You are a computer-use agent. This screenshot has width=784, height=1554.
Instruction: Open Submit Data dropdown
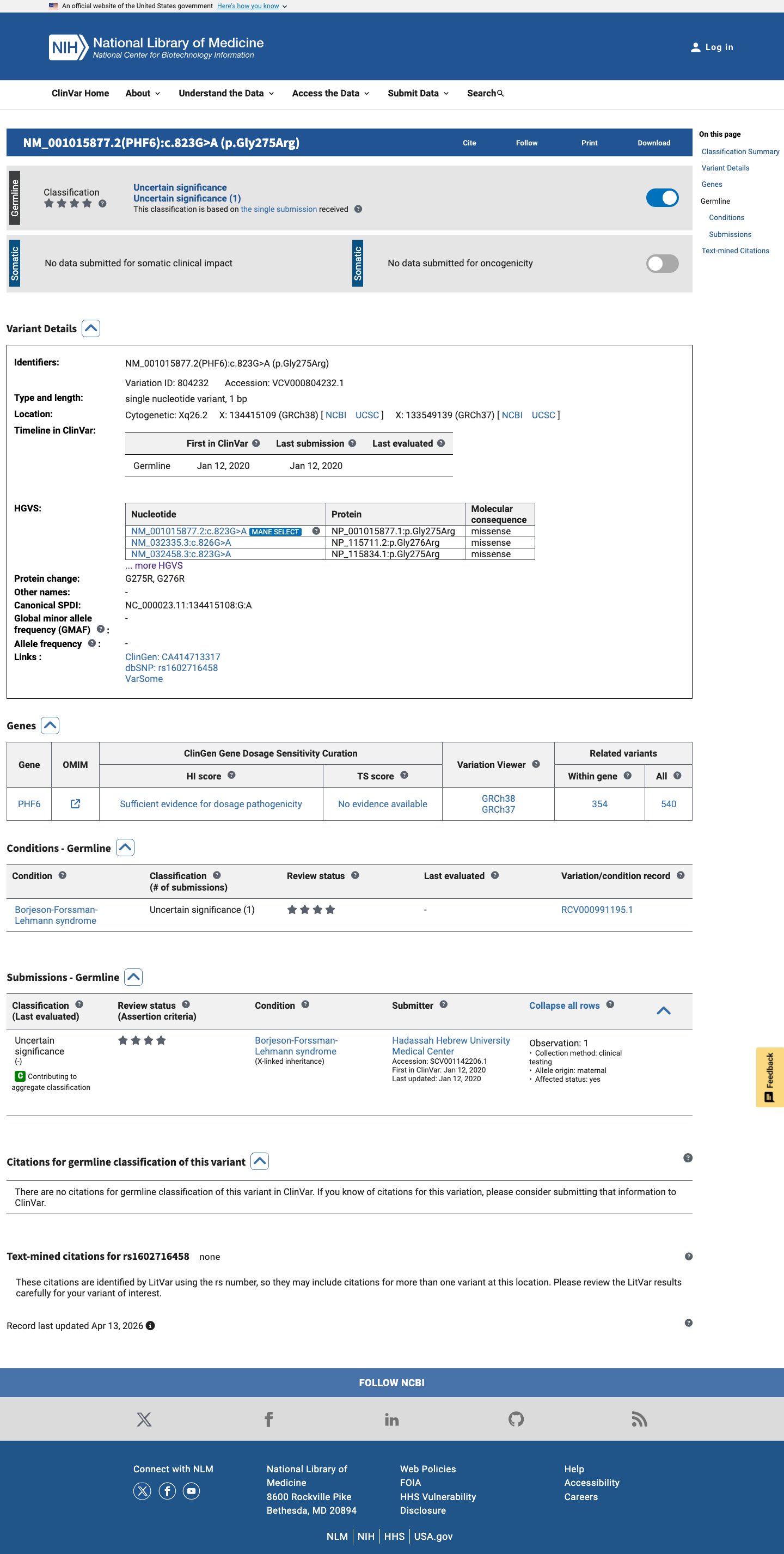(418, 94)
